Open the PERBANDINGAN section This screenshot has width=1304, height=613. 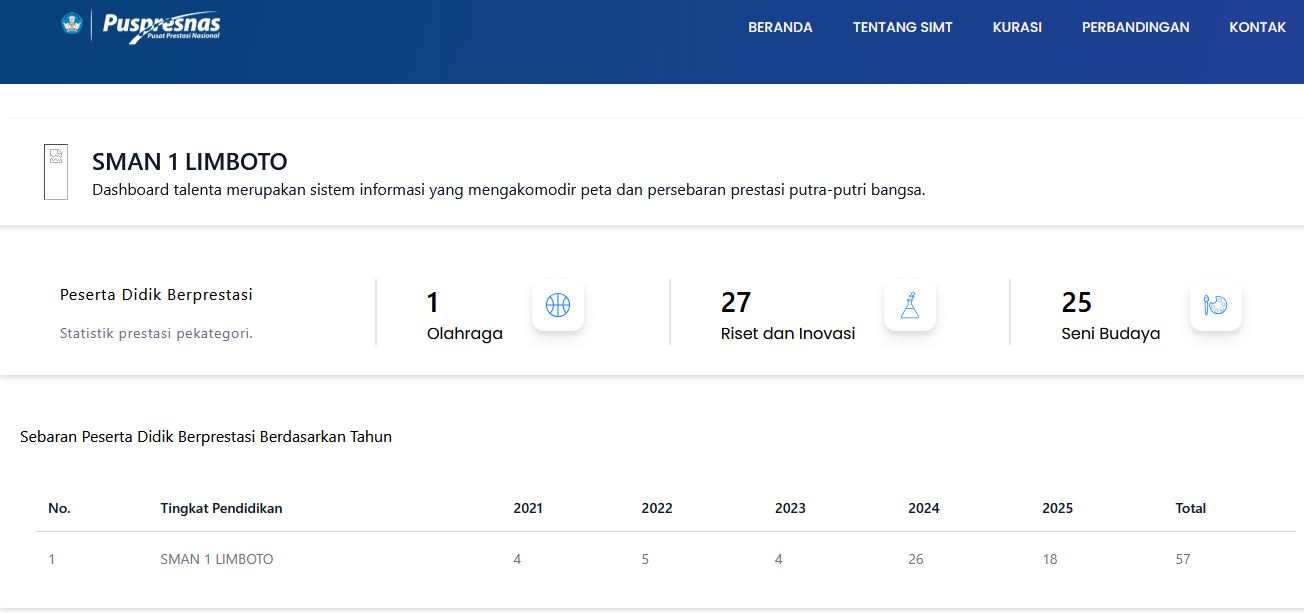[x=1135, y=27]
